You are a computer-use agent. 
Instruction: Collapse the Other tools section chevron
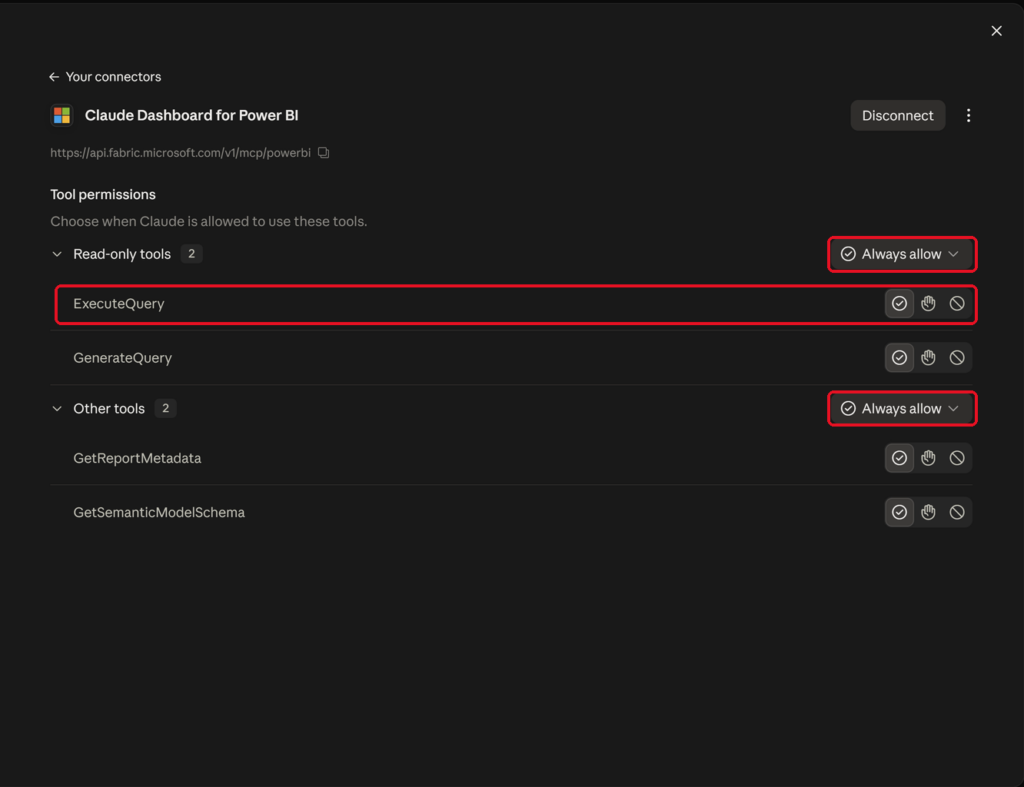click(57, 409)
